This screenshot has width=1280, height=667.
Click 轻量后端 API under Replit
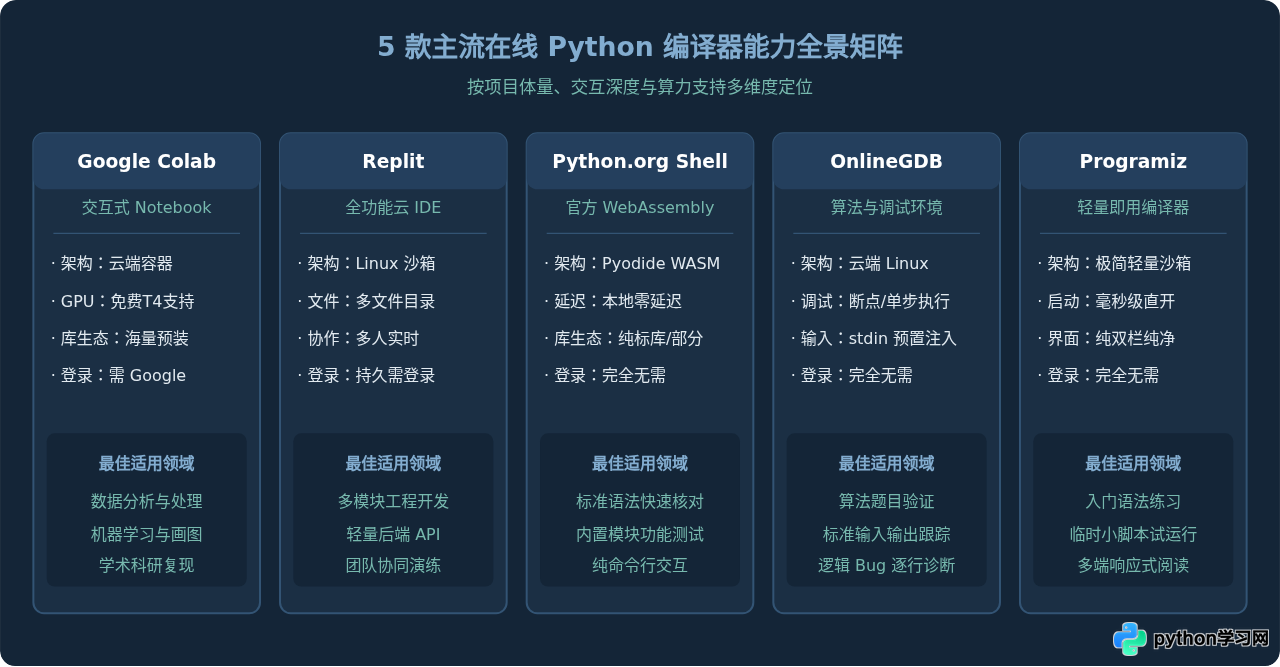tap(393, 534)
